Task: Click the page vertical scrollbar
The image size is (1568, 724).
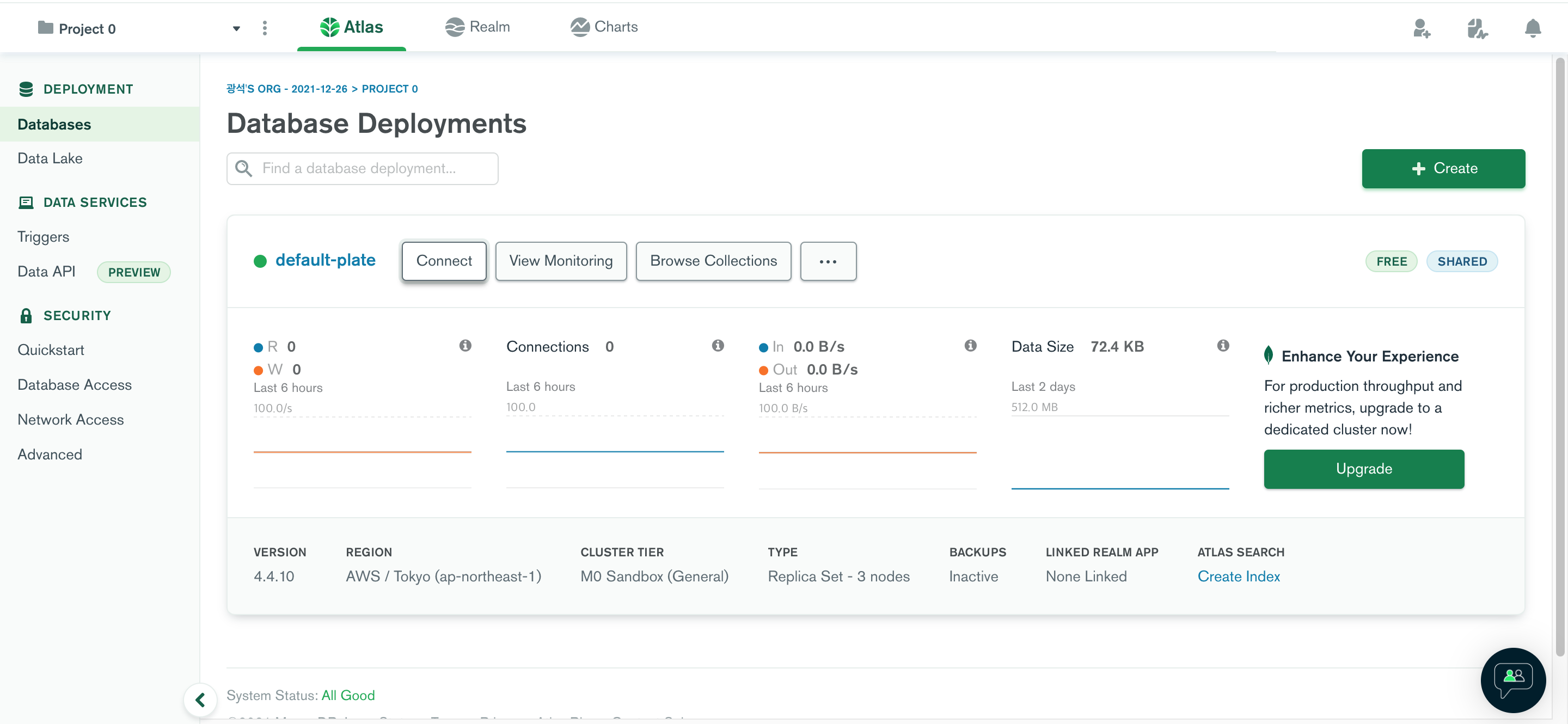Action: [x=1560, y=357]
